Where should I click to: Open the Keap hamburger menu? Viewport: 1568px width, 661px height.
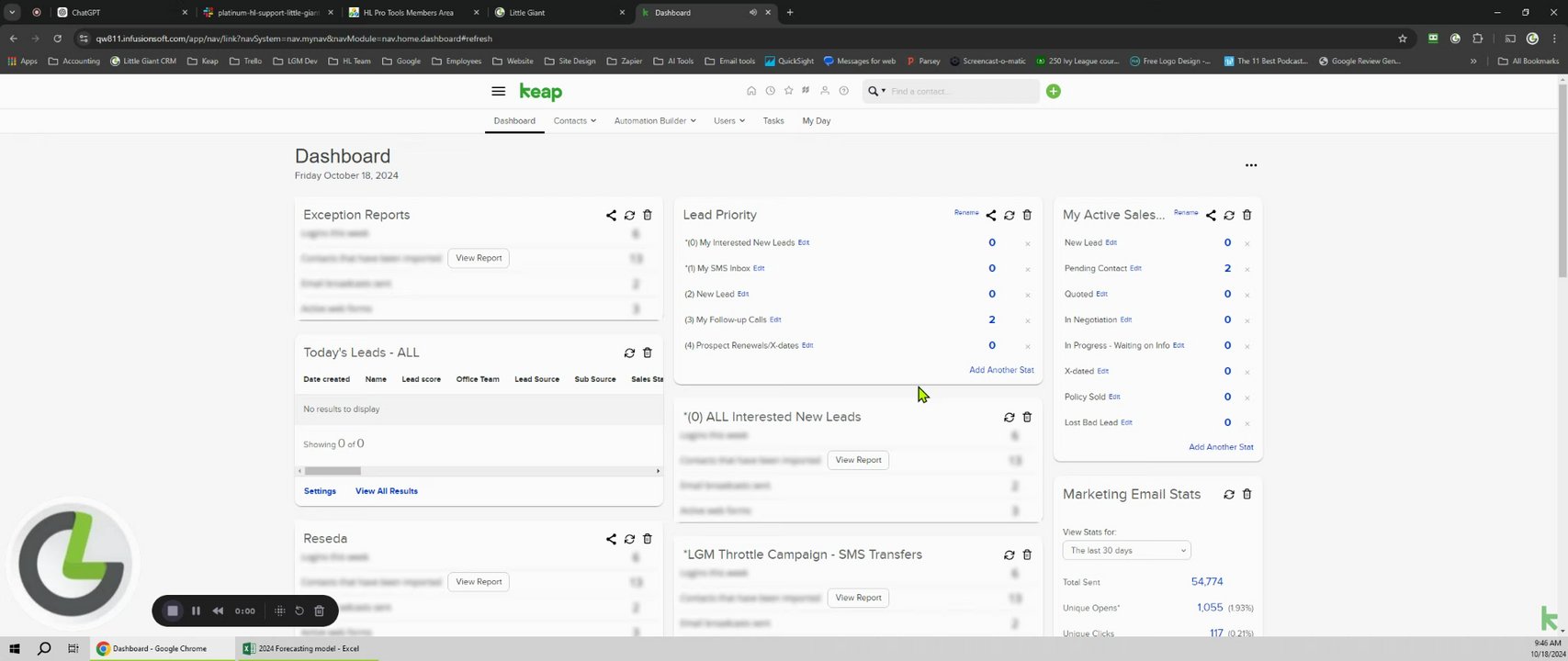click(498, 92)
